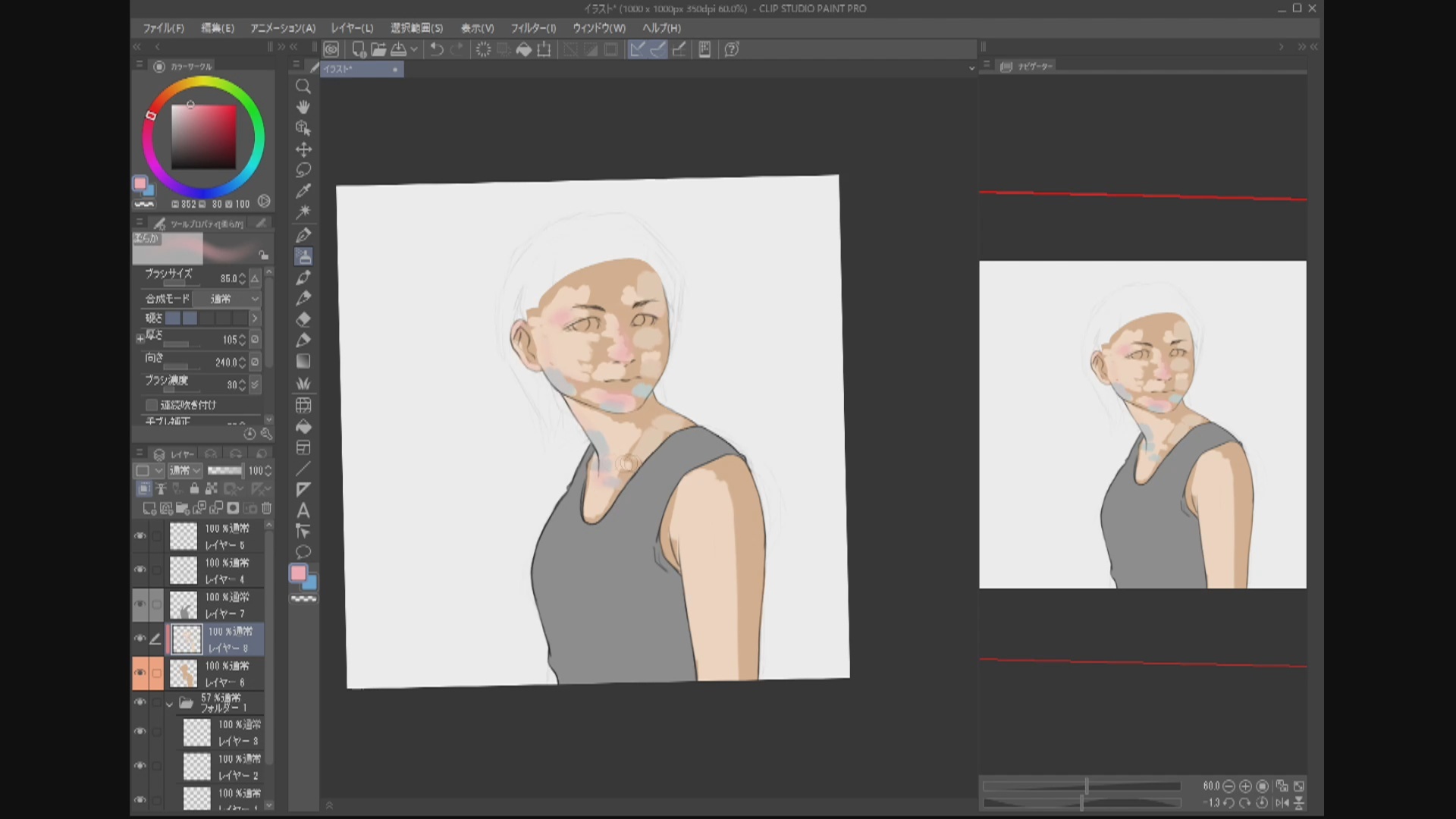Open the layer blending mode dropdown
The height and width of the screenshot is (819, 1456).
(x=185, y=470)
